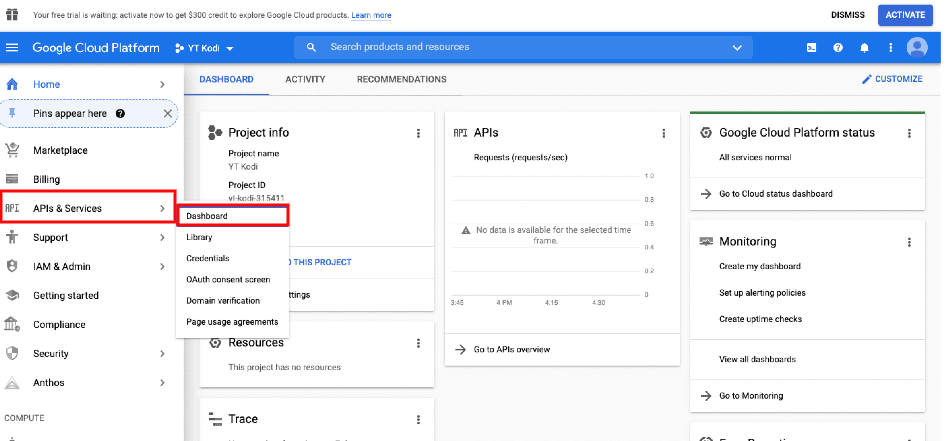
Task: Click the Activate free trial button
Action: (x=905, y=15)
